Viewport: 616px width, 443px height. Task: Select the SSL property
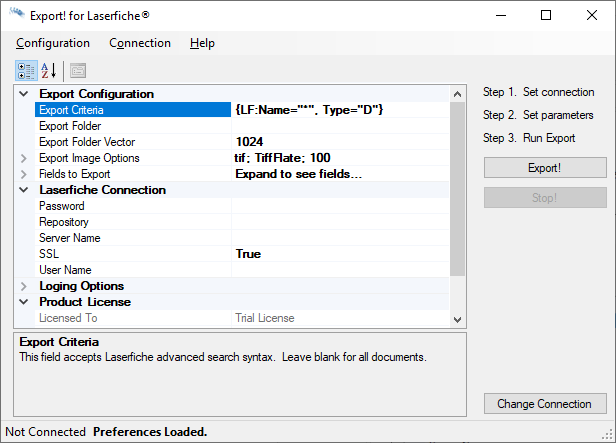(x=133, y=254)
